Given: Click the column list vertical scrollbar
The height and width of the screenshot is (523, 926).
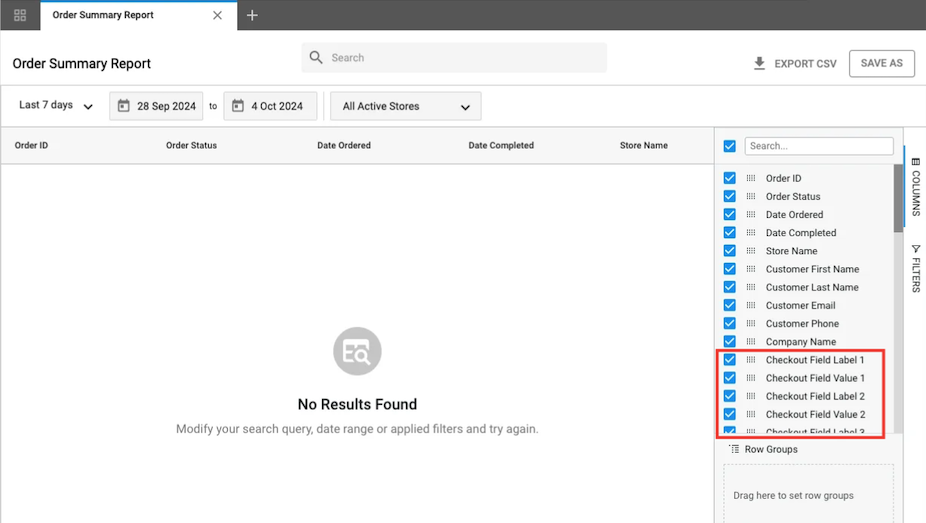Looking at the screenshot, I should coord(898,200).
